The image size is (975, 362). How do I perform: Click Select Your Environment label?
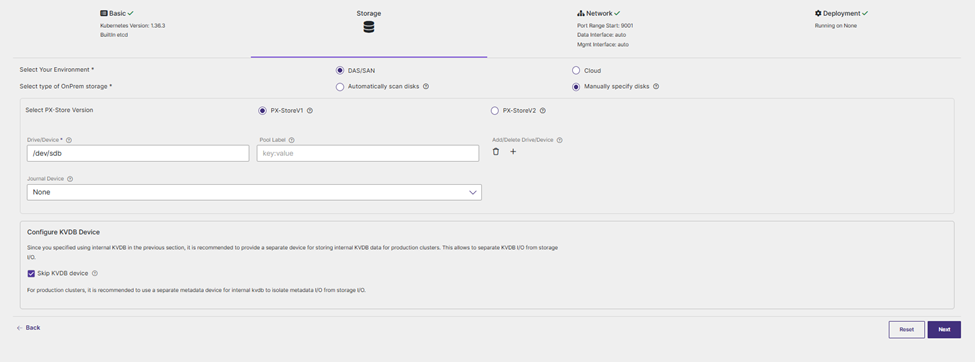[x=57, y=70]
